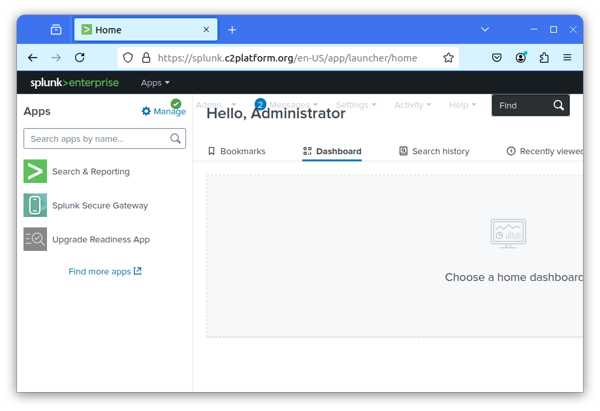
Task: Switch to the Bookmarks tab
Action: (x=236, y=151)
